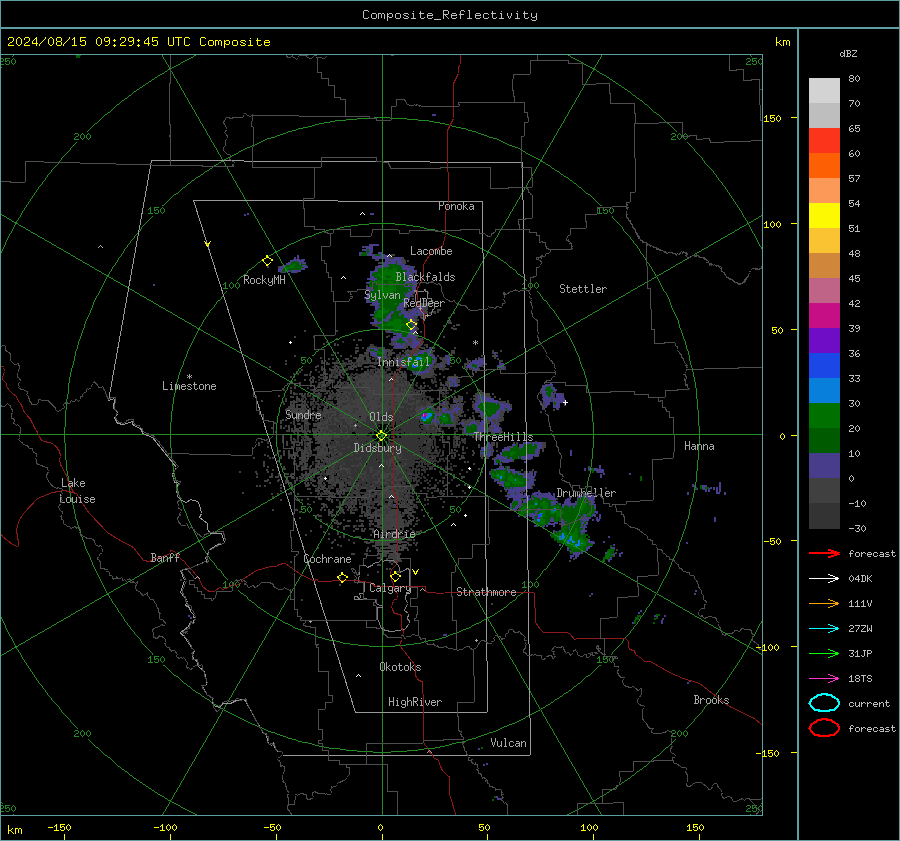Select the bright green 20–30 dBZ swatch
Viewport: 900px width, 841px height.
click(824, 416)
